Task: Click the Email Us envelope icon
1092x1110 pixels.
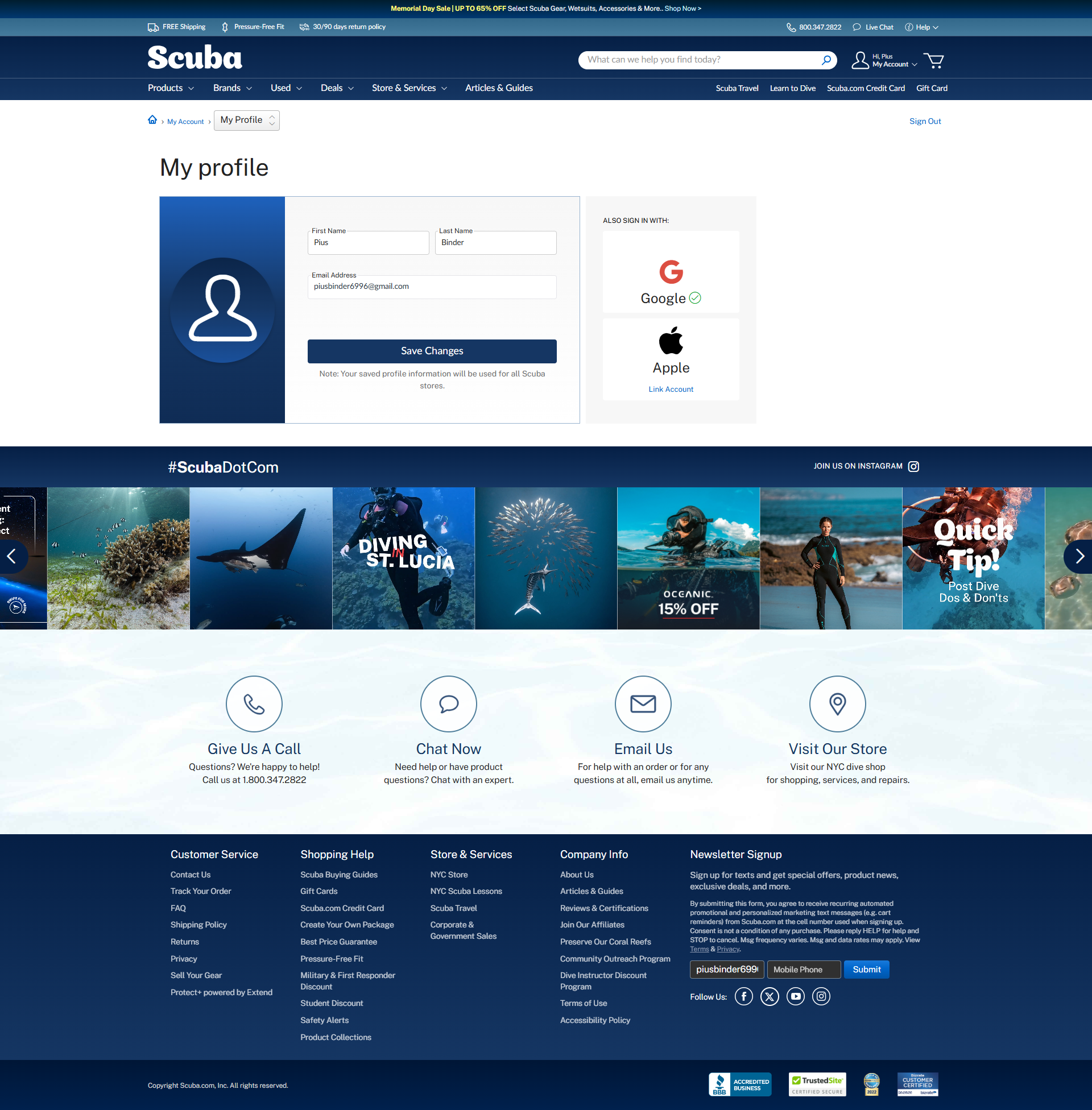Action: 643,703
